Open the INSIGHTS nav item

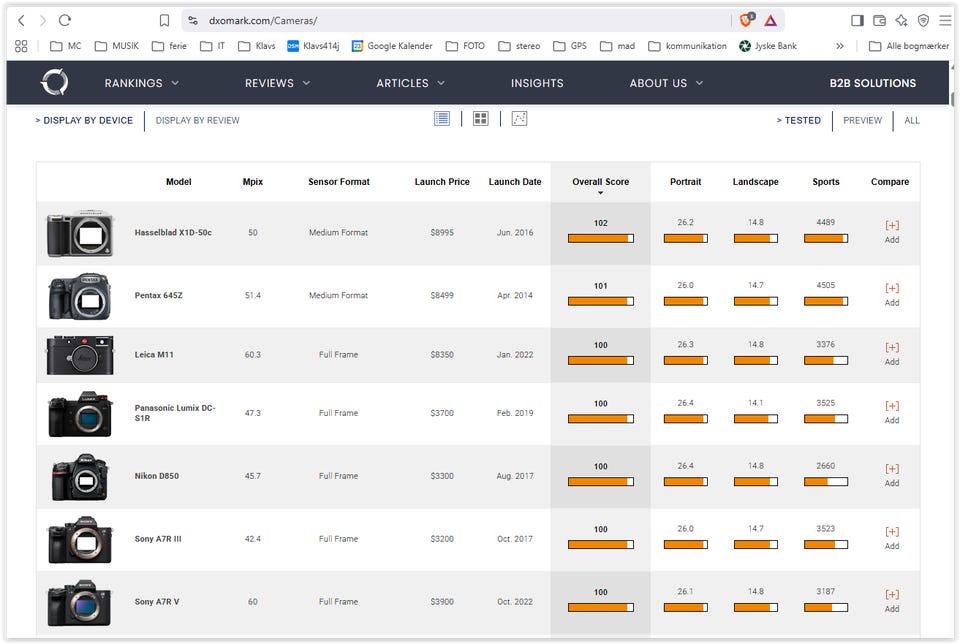537,83
